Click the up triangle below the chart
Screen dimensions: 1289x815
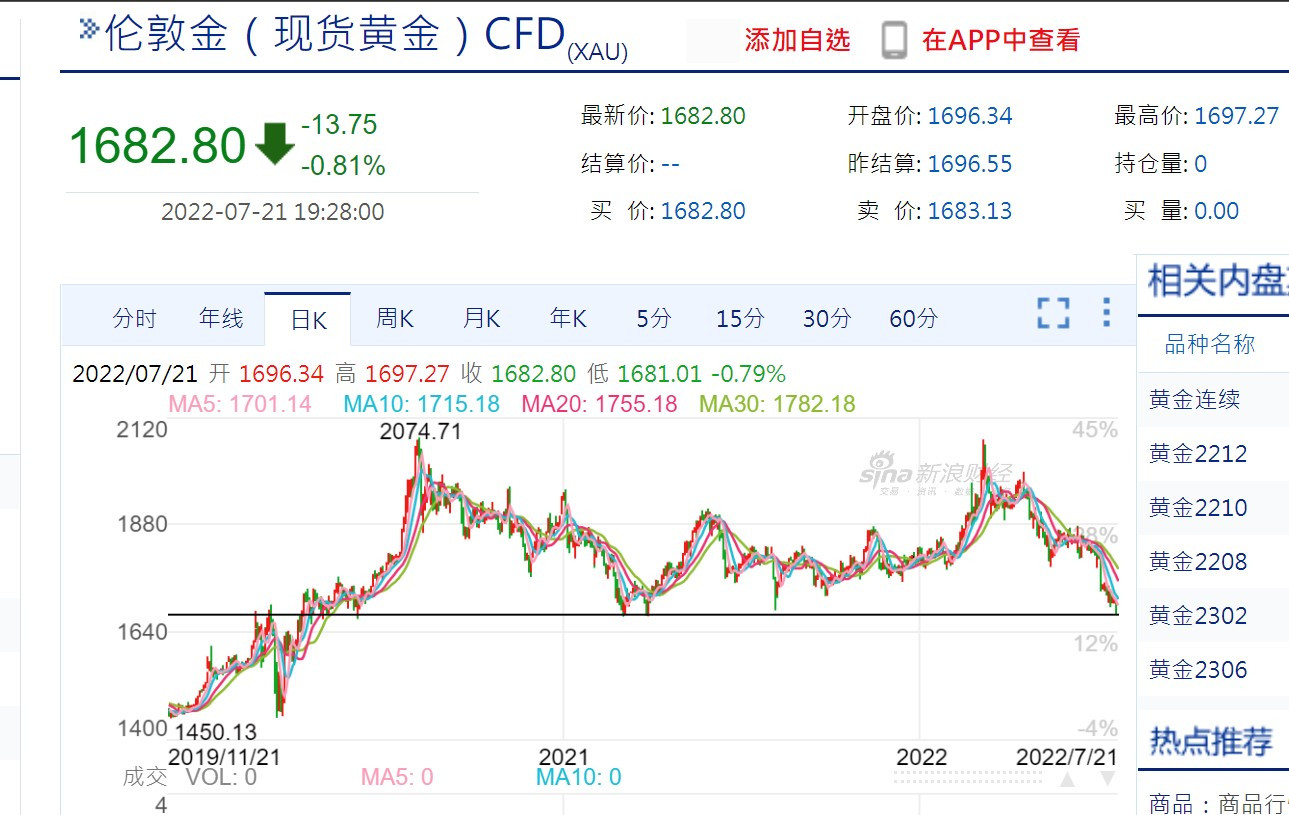click(x=1067, y=779)
